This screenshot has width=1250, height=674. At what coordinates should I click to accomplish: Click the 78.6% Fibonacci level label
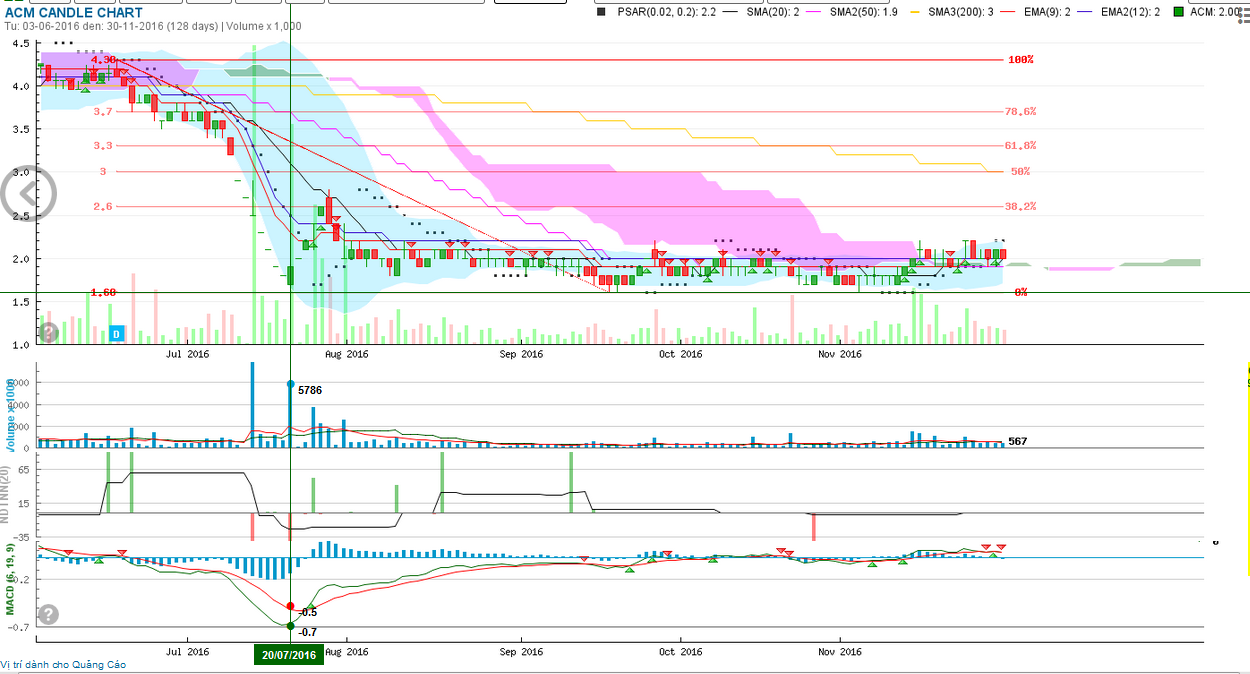(x=1021, y=112)
